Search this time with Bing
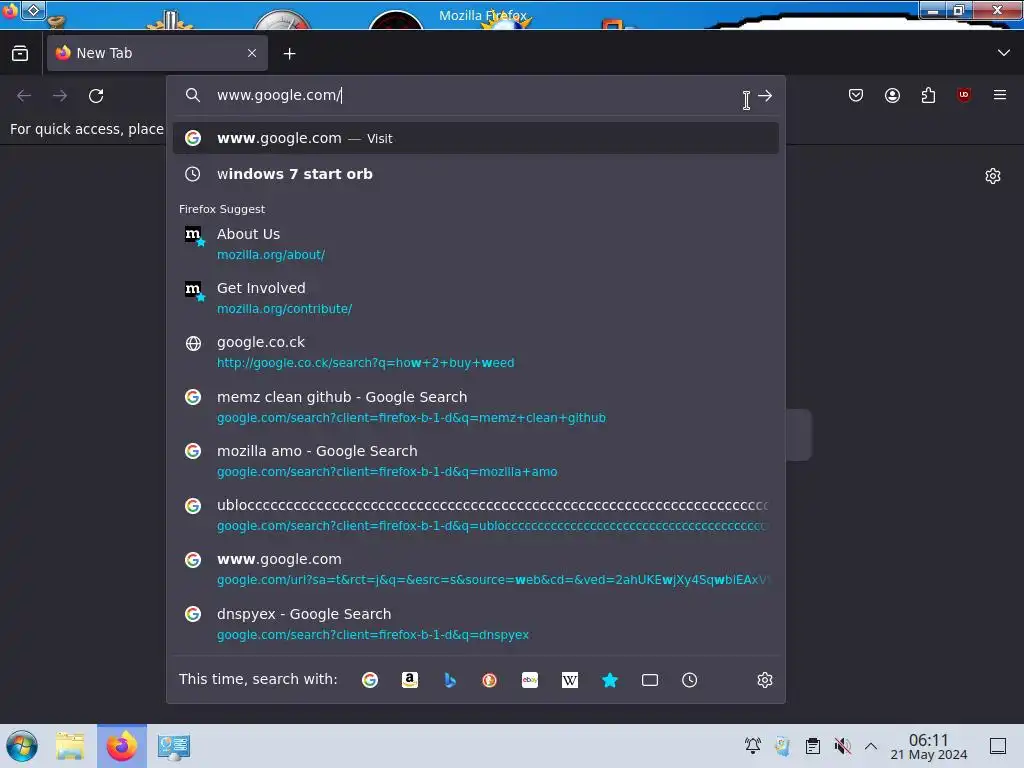 pos(449,680)
